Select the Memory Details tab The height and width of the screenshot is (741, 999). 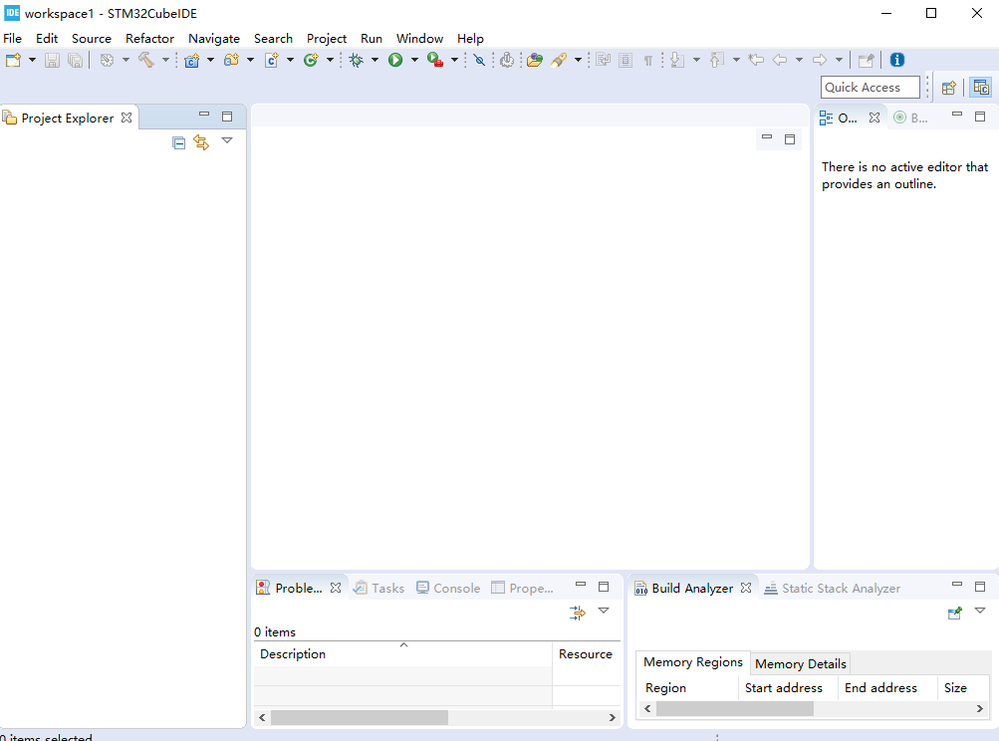(800, 664)
